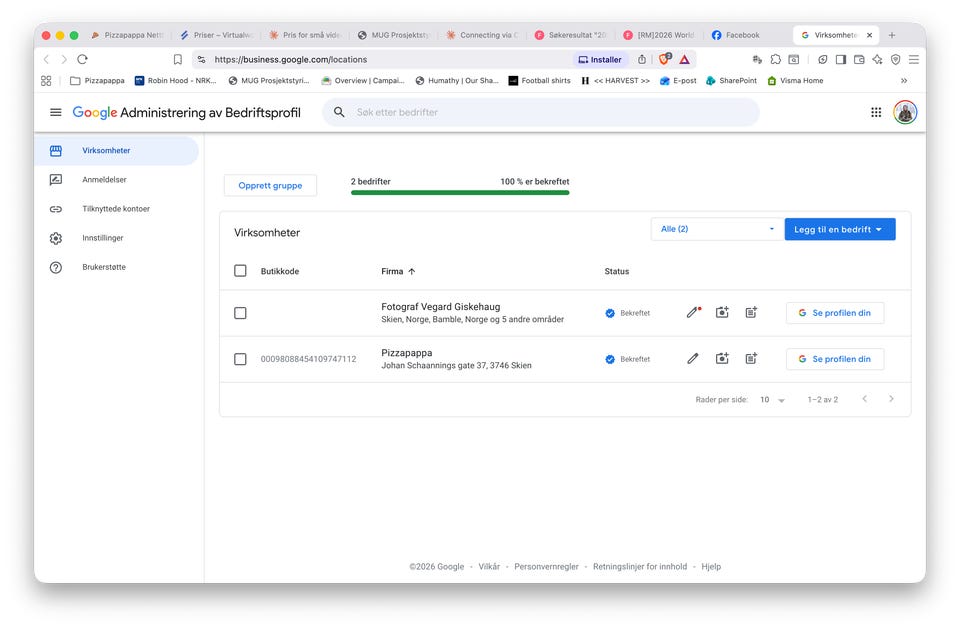Add photo to Pizzapappa
The height and width of the screenshot is (628, 960).
tap(722, 359)
